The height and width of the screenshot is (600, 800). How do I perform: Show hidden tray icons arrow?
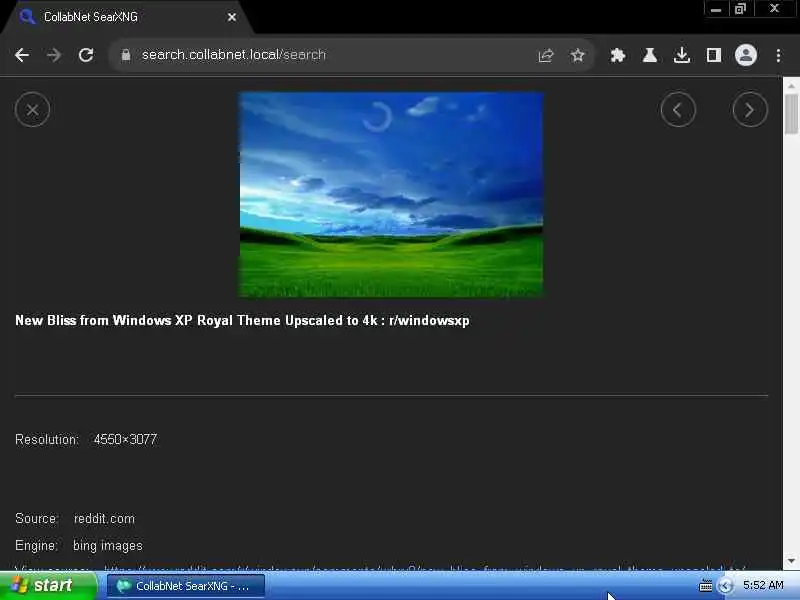[x=725, y=586]
